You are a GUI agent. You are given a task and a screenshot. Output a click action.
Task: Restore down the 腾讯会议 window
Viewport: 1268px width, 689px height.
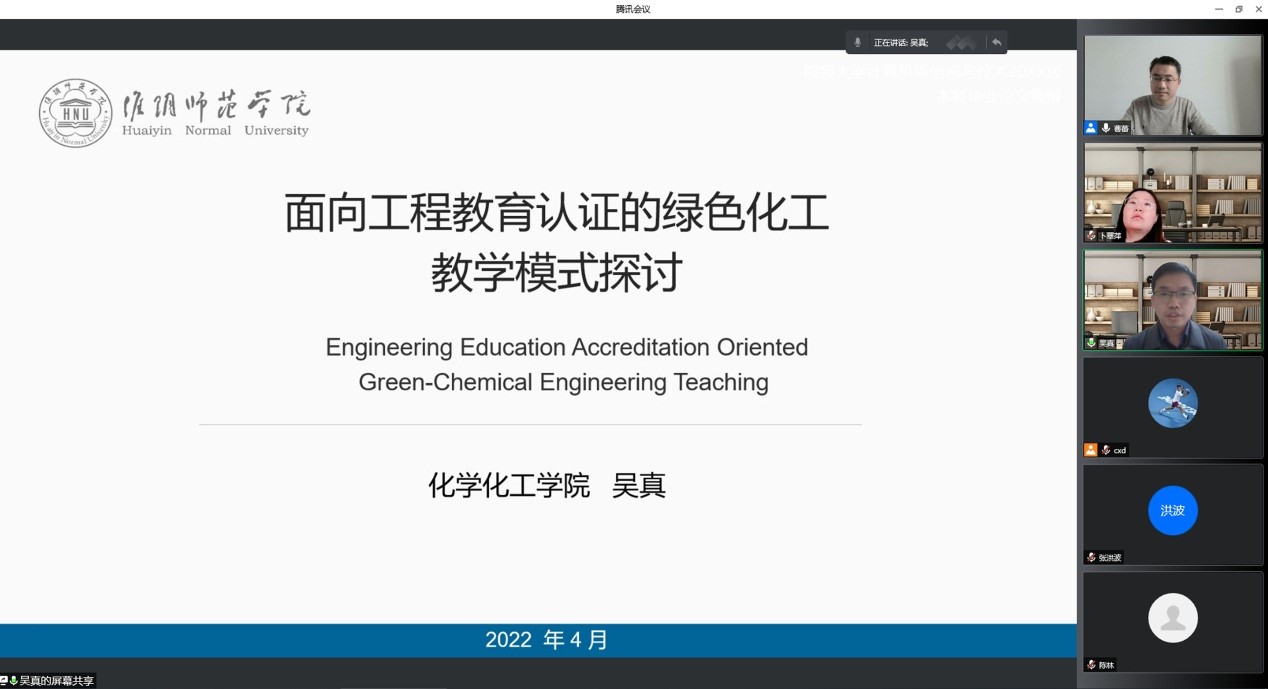click(1238, 9)
